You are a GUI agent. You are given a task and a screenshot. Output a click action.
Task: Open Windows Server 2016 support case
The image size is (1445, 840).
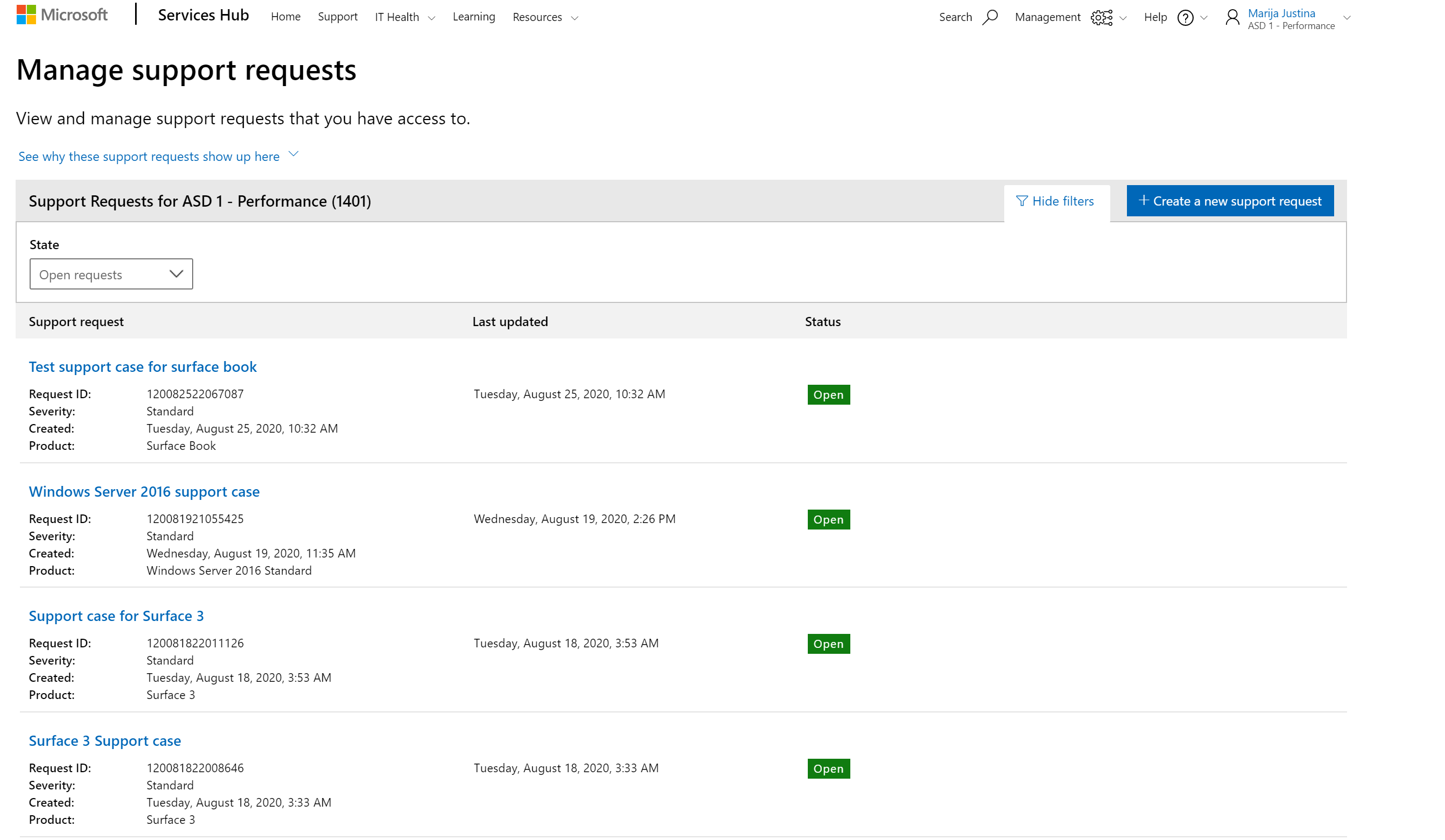(x=145, y=491)
